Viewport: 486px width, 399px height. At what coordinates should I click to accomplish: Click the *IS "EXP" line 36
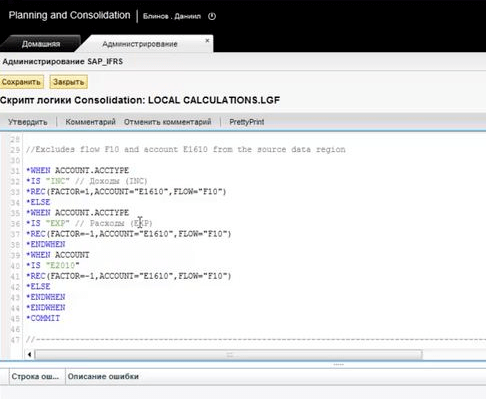click(89, 223)
